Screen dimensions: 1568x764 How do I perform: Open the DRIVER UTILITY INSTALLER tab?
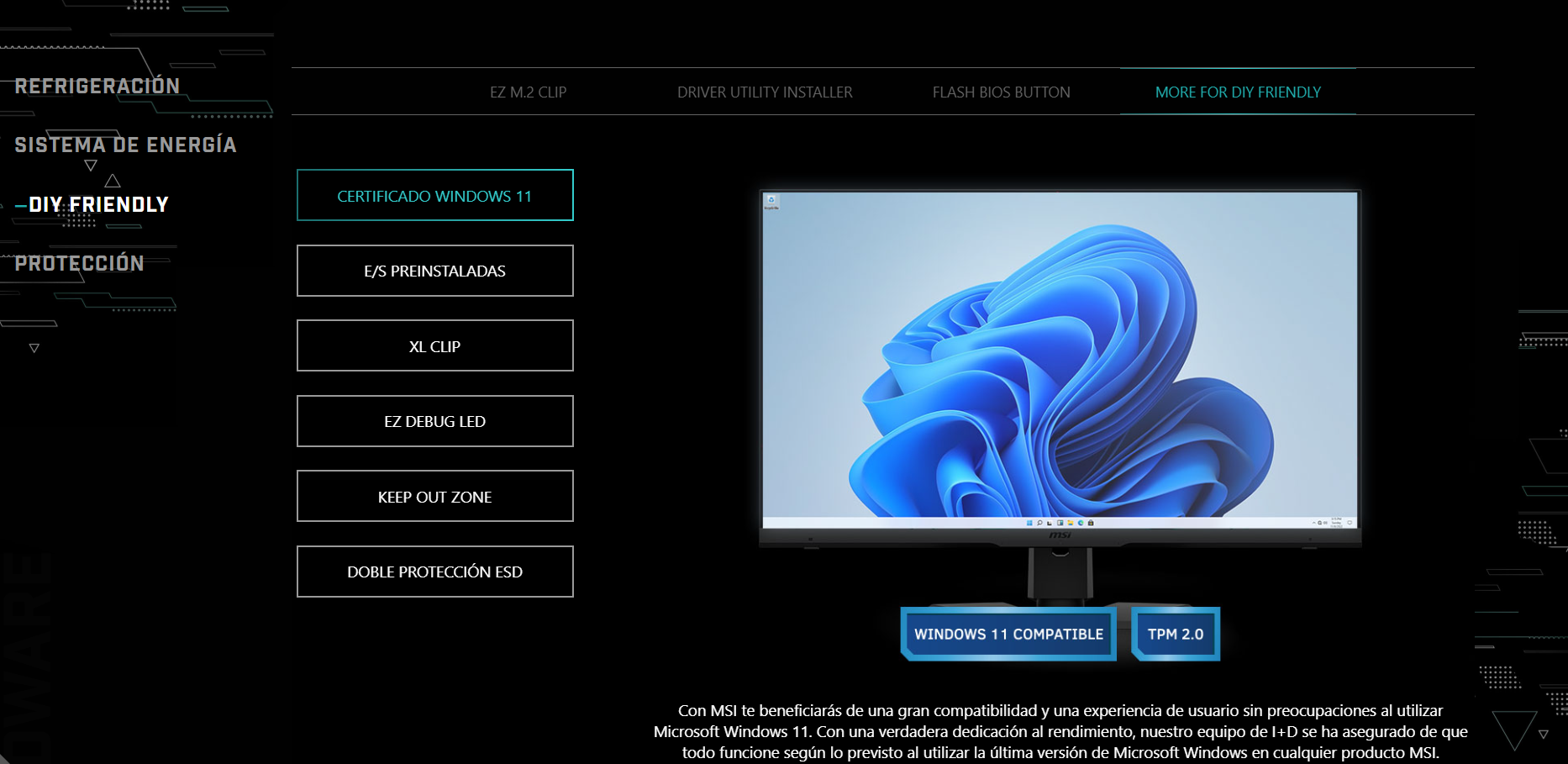pyautogui.click(x=765, y=92)
